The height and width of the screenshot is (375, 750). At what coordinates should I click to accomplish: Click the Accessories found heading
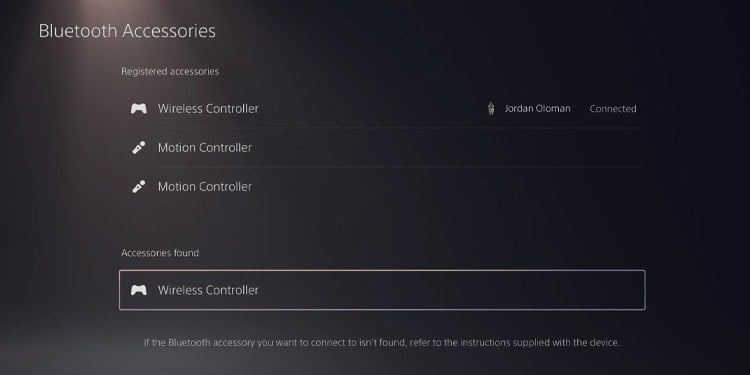[160, 253]
